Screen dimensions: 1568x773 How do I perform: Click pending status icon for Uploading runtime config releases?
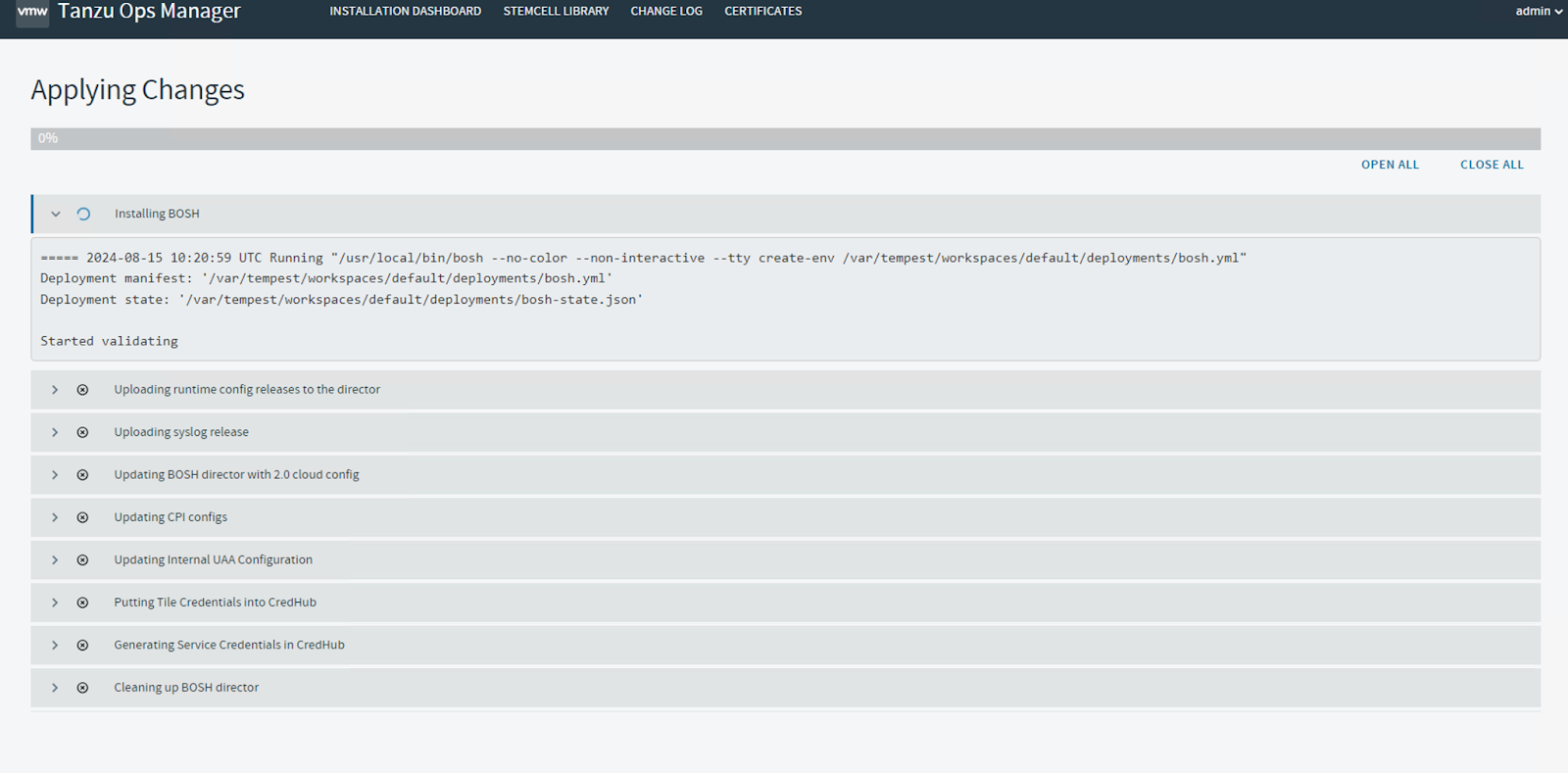[x=82, y=390]
